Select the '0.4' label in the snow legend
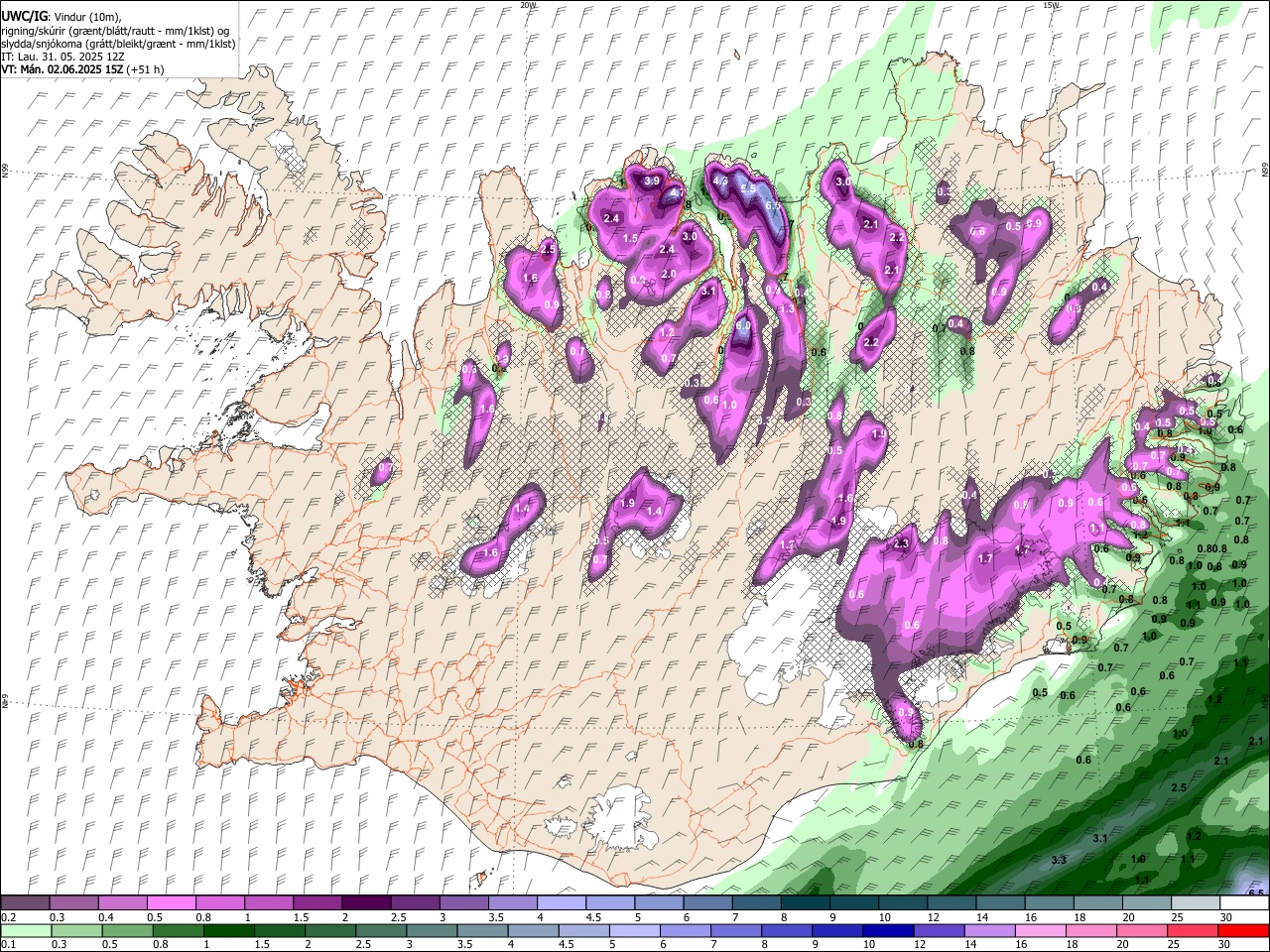 tap(106, 917)
